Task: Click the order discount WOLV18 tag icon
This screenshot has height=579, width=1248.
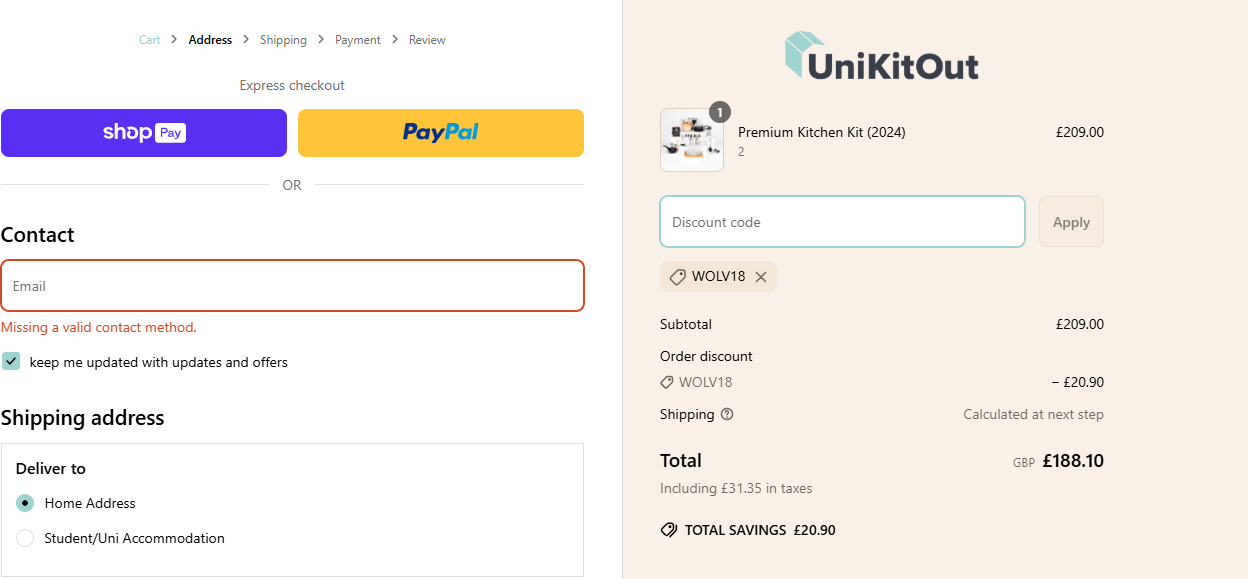Action: 667,382
